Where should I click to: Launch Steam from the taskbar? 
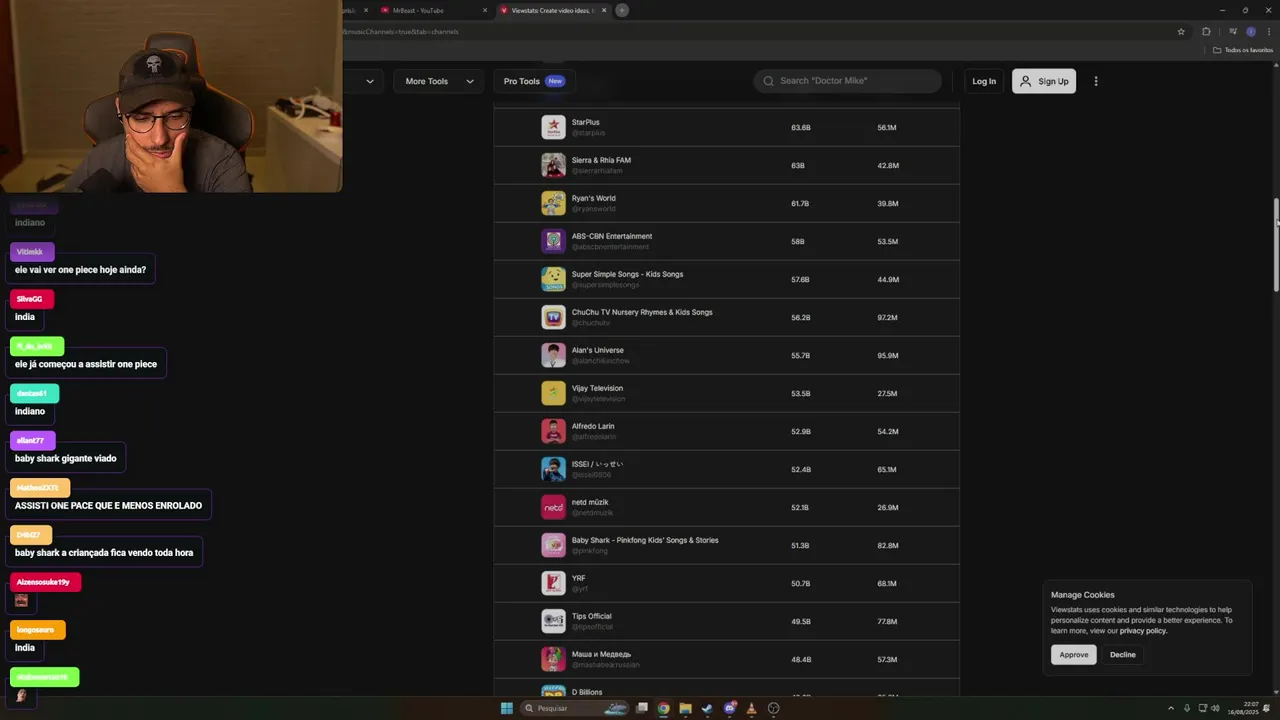707,708
